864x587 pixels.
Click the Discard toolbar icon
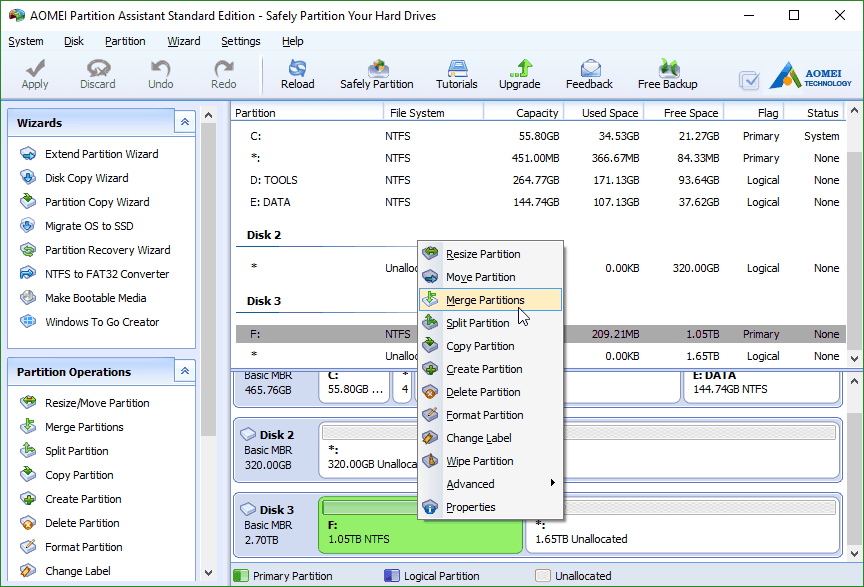point(98,68)
